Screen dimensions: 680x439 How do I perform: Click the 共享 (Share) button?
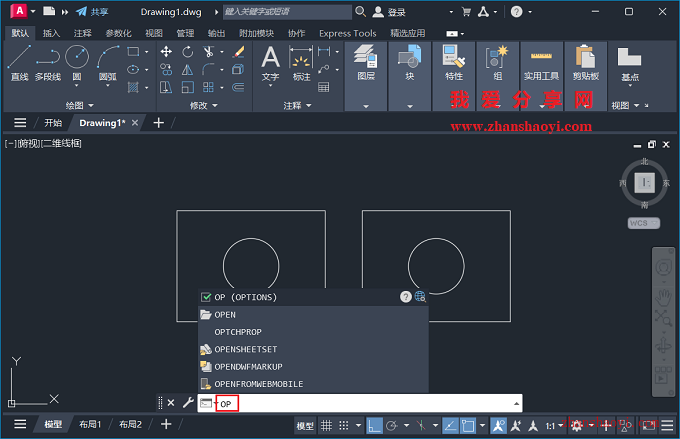[92, 12]
